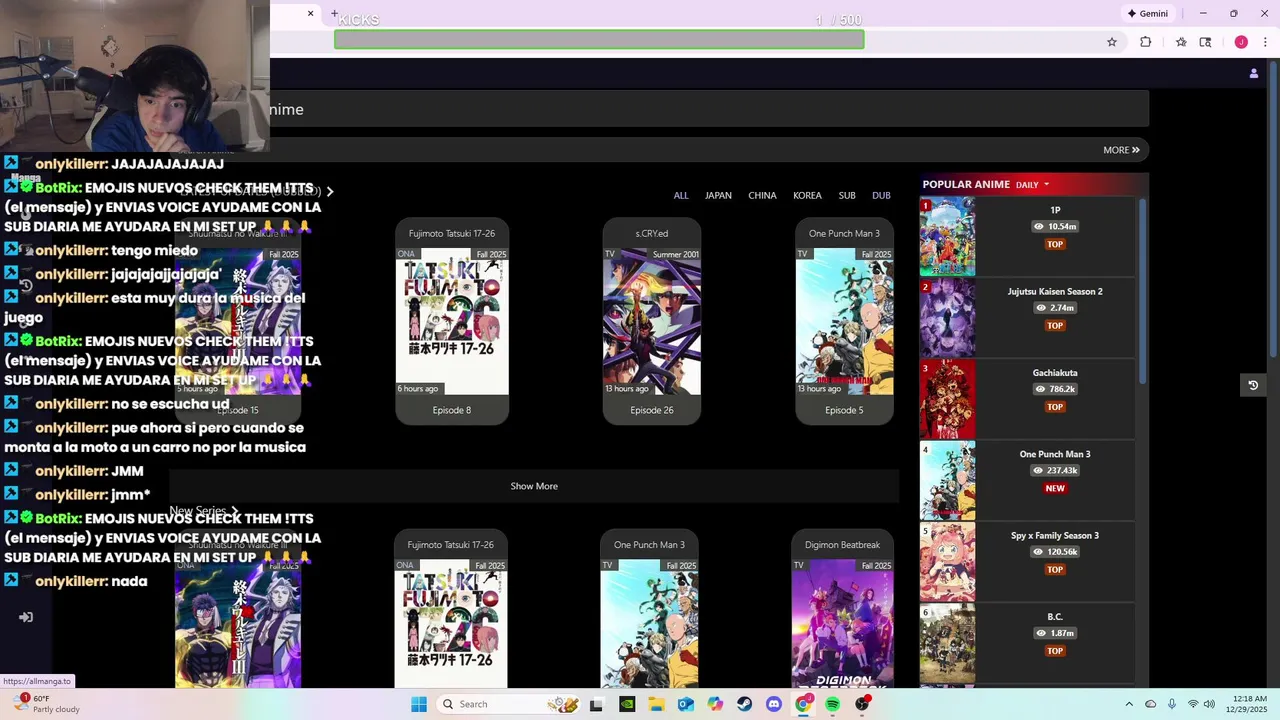Open Fujimoto Tatsuki 17-26 New Series thumbnail
This screenshot has width=1280, height=720.
pos(451,623)
